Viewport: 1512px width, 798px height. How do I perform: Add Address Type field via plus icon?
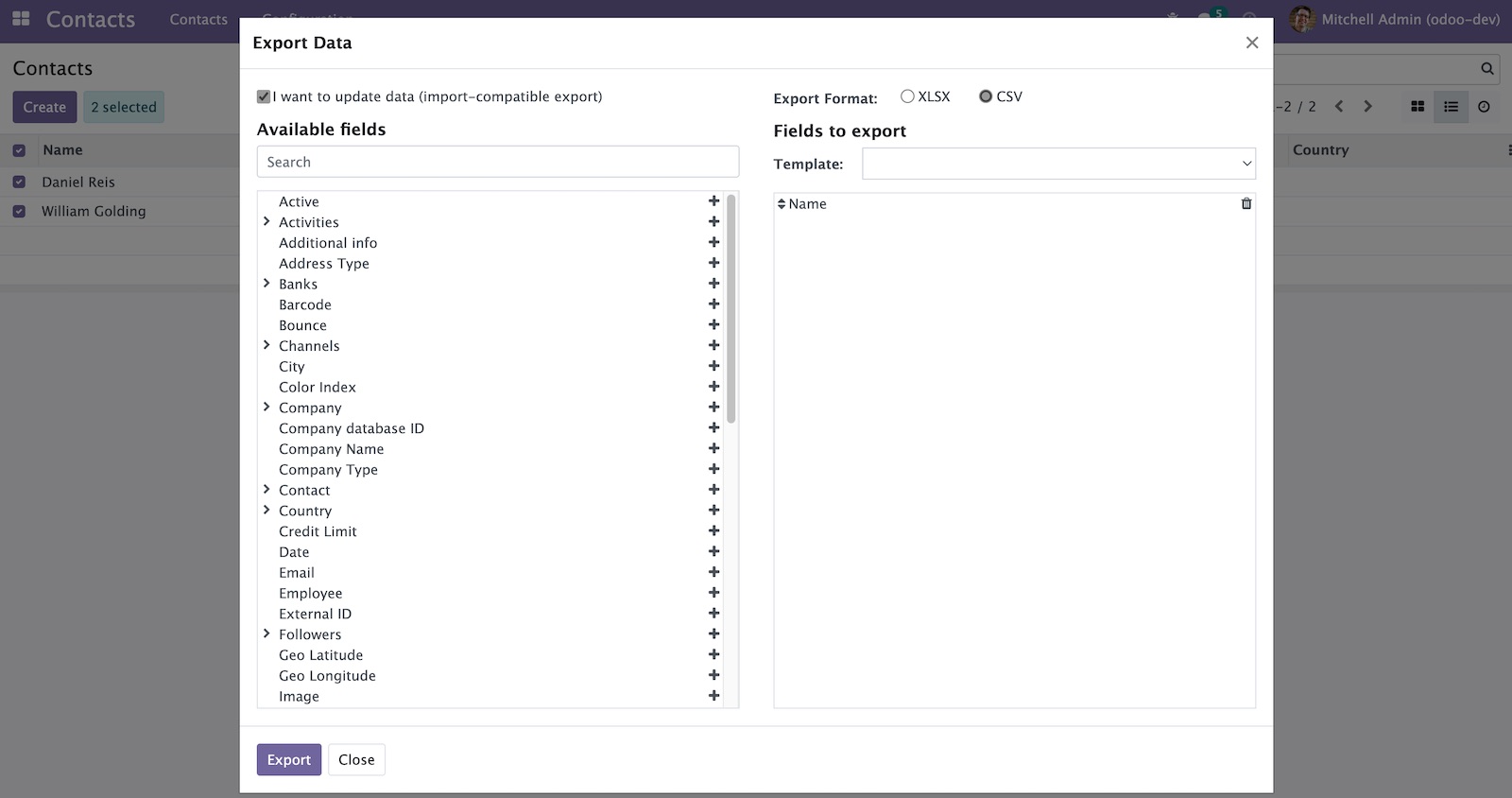(713, 263)
